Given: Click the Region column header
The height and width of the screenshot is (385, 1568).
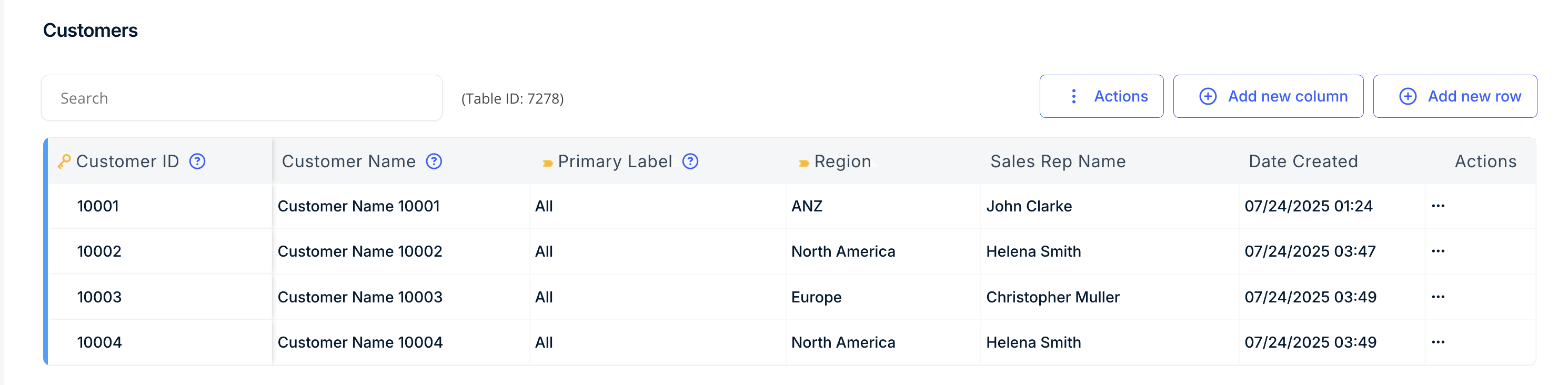Looking at the screenshot, I should [842, 161].
